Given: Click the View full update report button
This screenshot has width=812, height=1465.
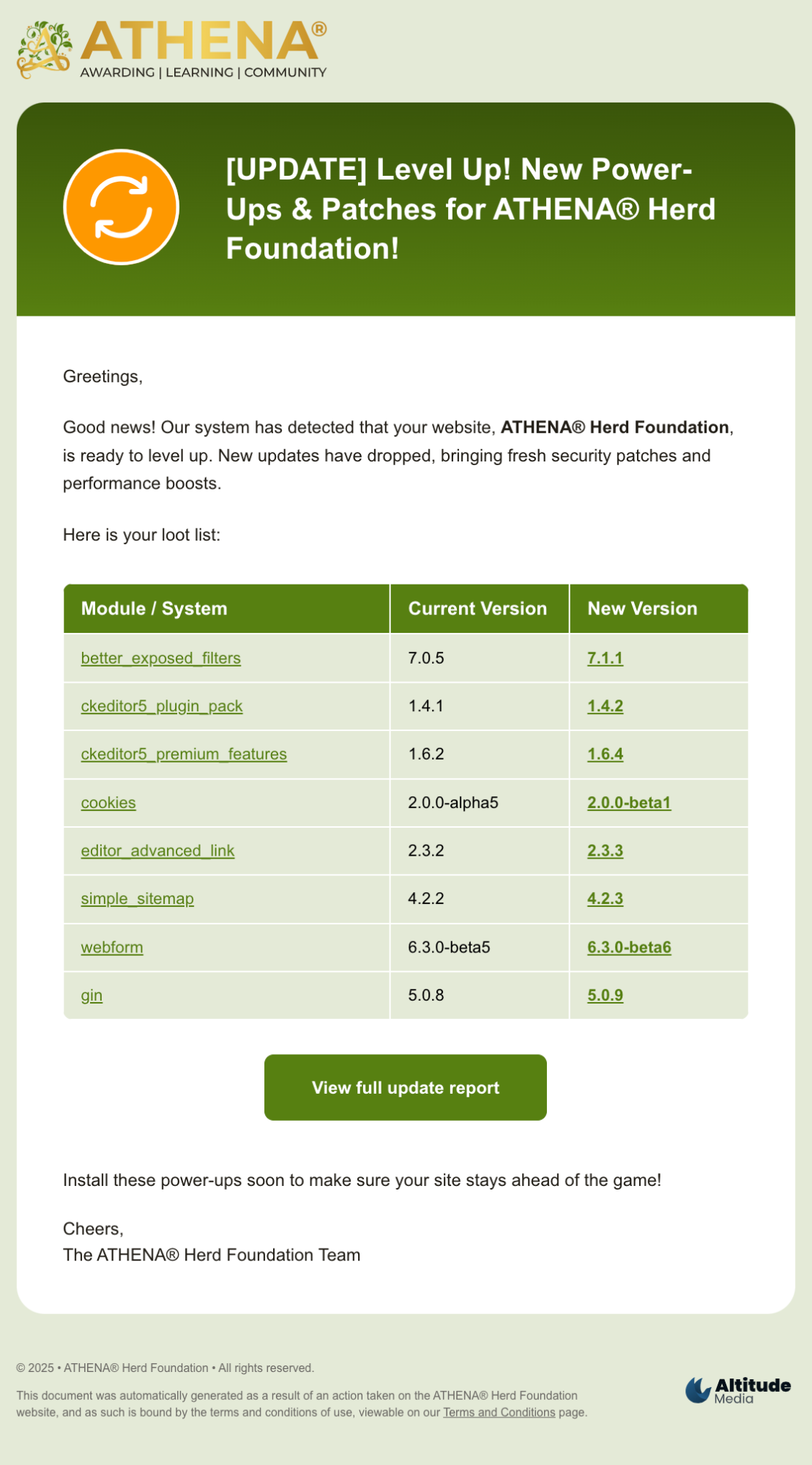Looking at the screenshot, I should [x=406, y=1088].
